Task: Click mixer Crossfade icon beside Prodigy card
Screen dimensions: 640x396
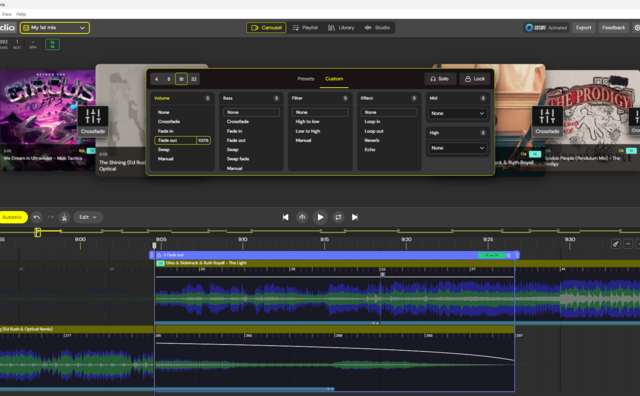Action: (x=547, y=121)
